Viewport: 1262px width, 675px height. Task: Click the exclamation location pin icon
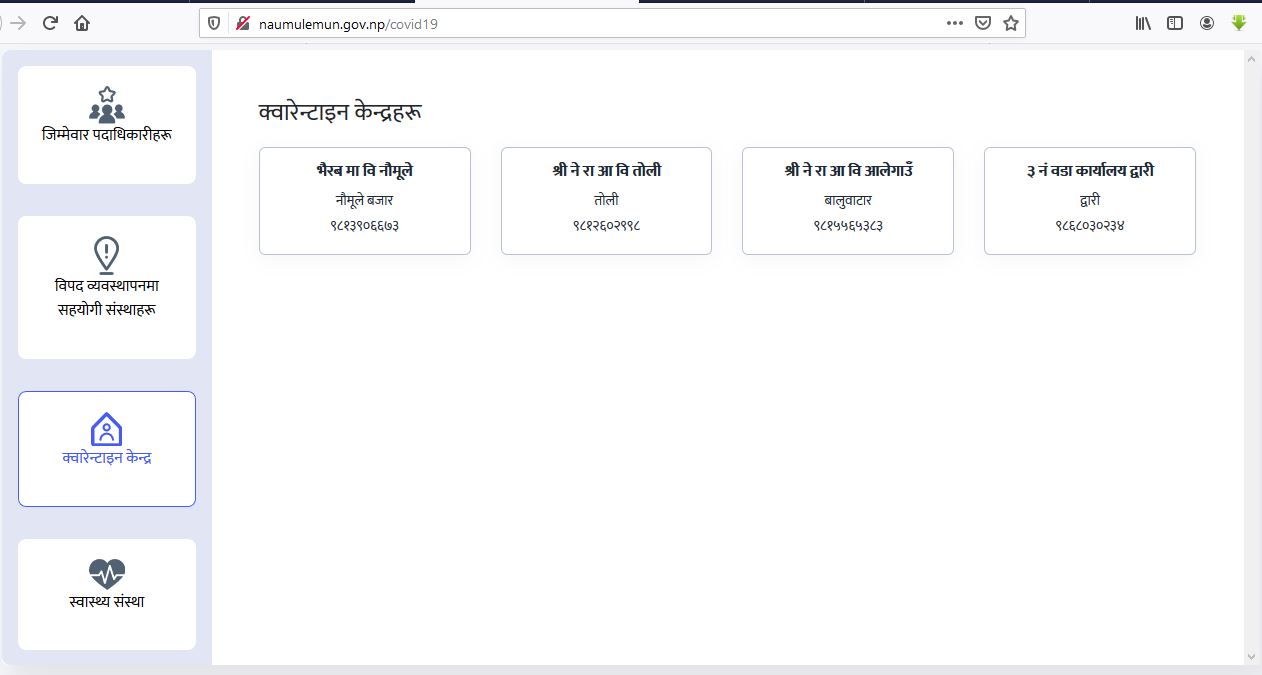(106, 256)
